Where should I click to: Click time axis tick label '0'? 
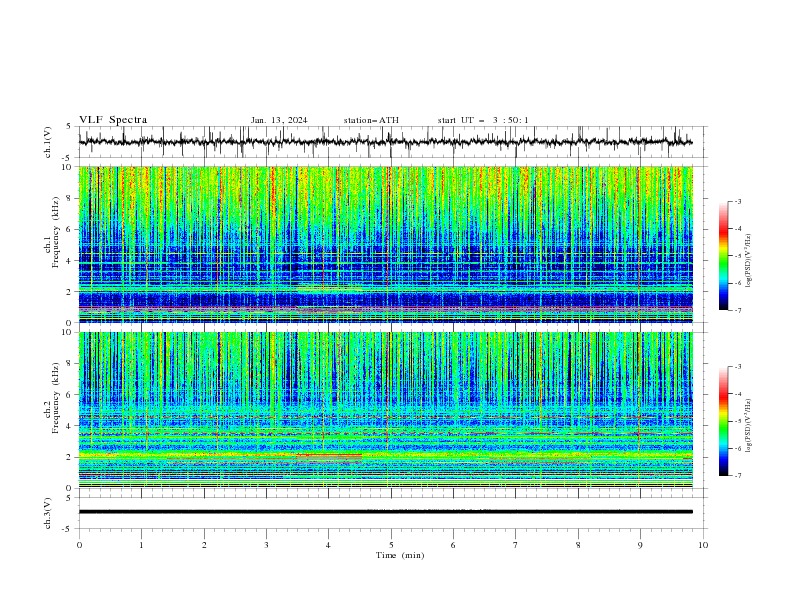coord(79,545)
